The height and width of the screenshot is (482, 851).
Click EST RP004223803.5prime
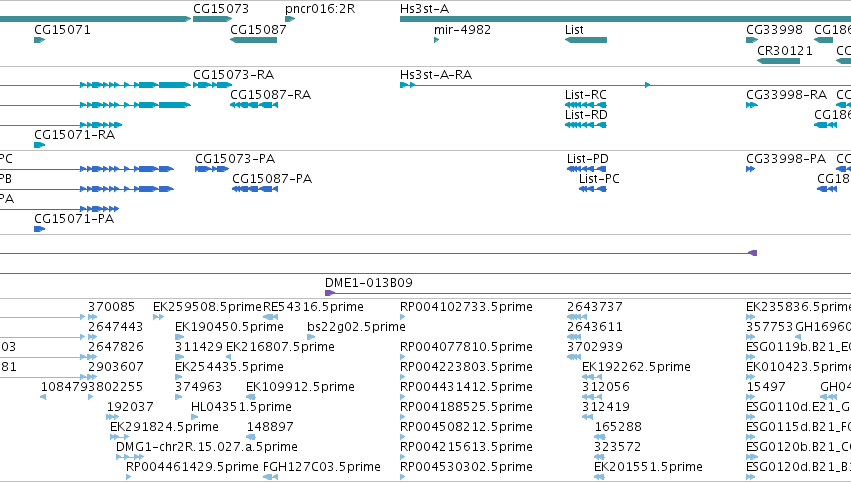pos(466,367)
